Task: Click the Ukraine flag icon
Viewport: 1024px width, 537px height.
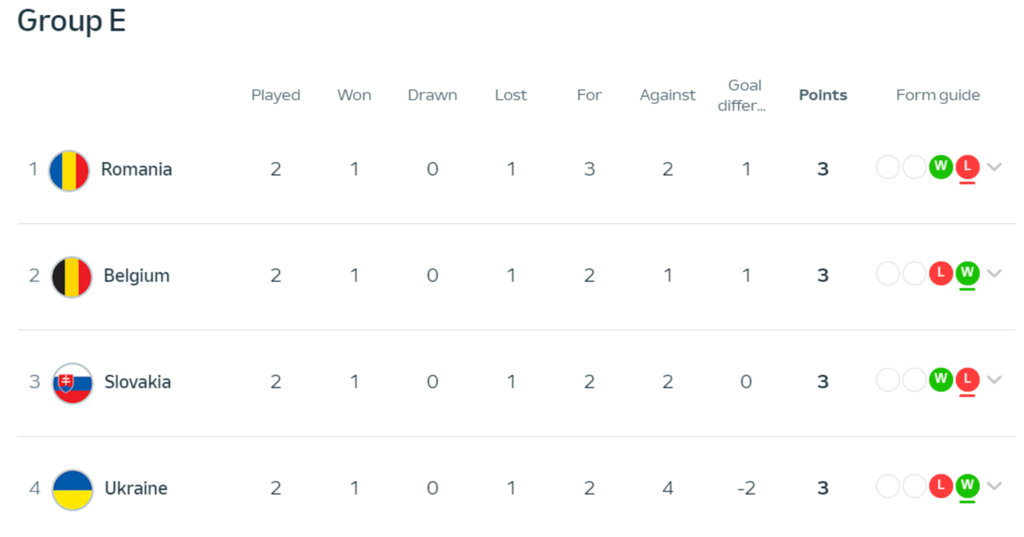Action: coord(72,489)
